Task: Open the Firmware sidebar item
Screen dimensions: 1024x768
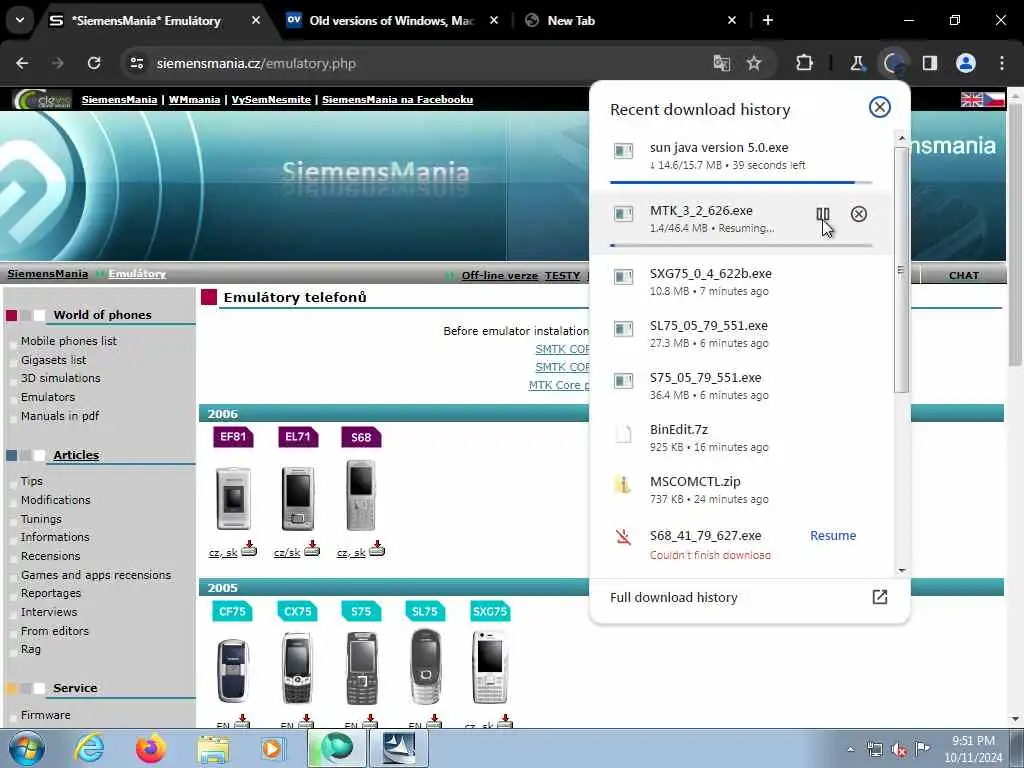Action: [46, 715]
